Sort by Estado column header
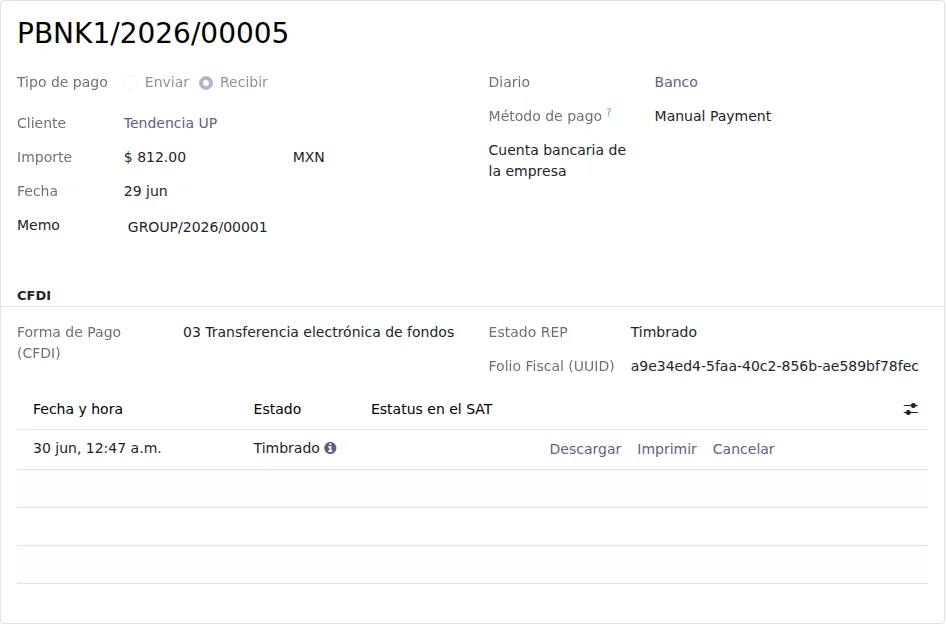The width and height of the screenshot is (946, 624). point(277,409)
